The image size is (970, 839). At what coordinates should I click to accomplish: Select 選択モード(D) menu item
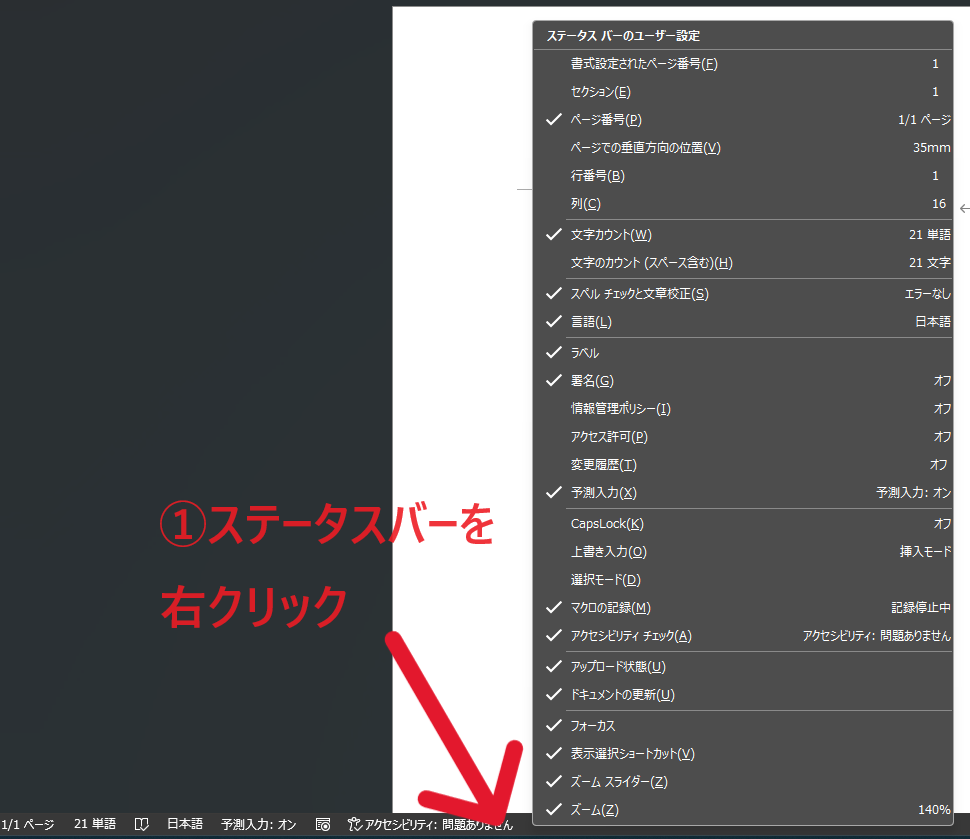click(742, 580)
